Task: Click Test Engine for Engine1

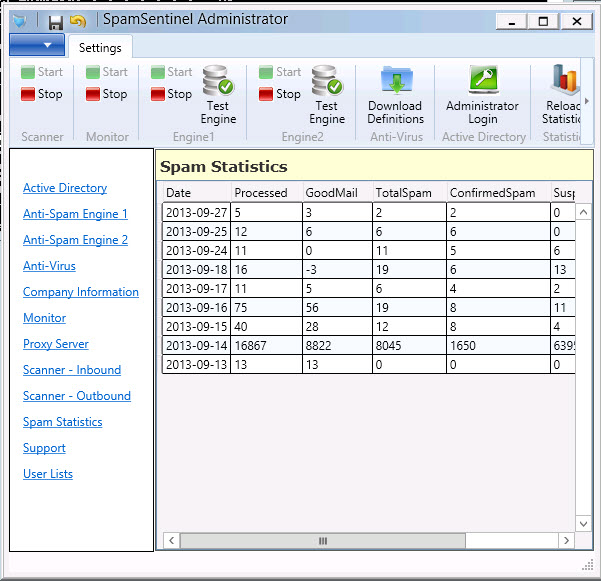Action: 218,95
